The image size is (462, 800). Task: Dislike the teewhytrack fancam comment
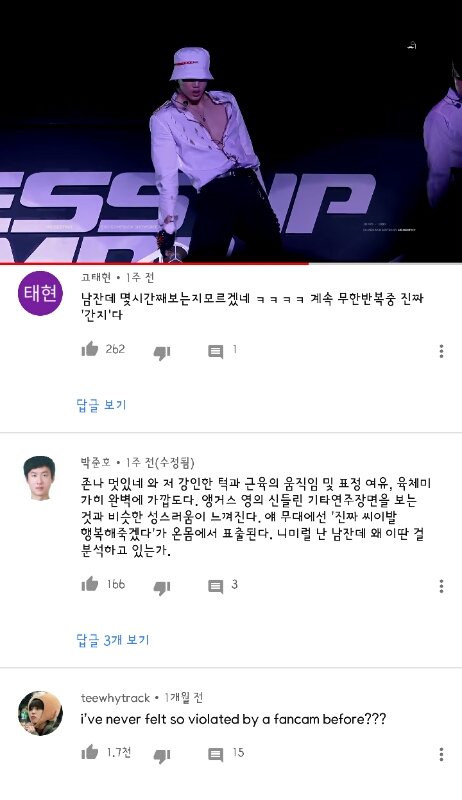coord(162,755)
